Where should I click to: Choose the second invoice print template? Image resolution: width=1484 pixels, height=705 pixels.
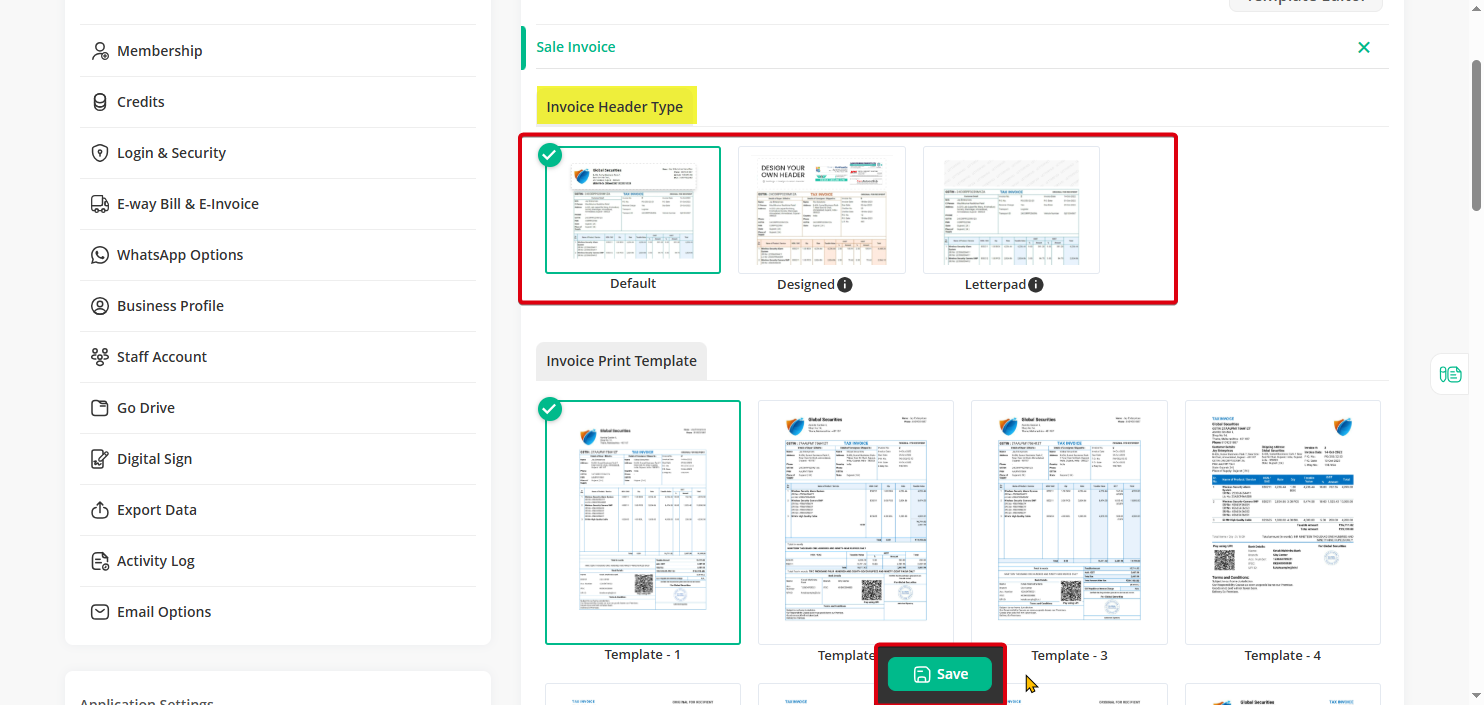[856, 522]
